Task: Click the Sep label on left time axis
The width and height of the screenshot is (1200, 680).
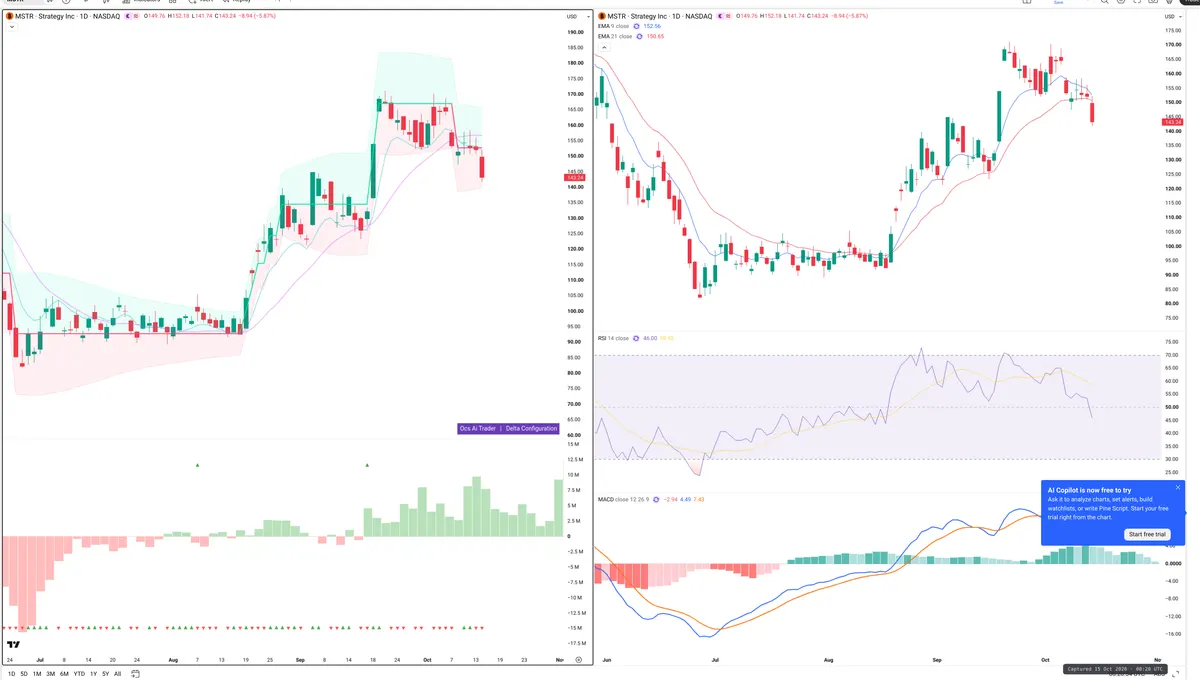Action: (301, 660)
